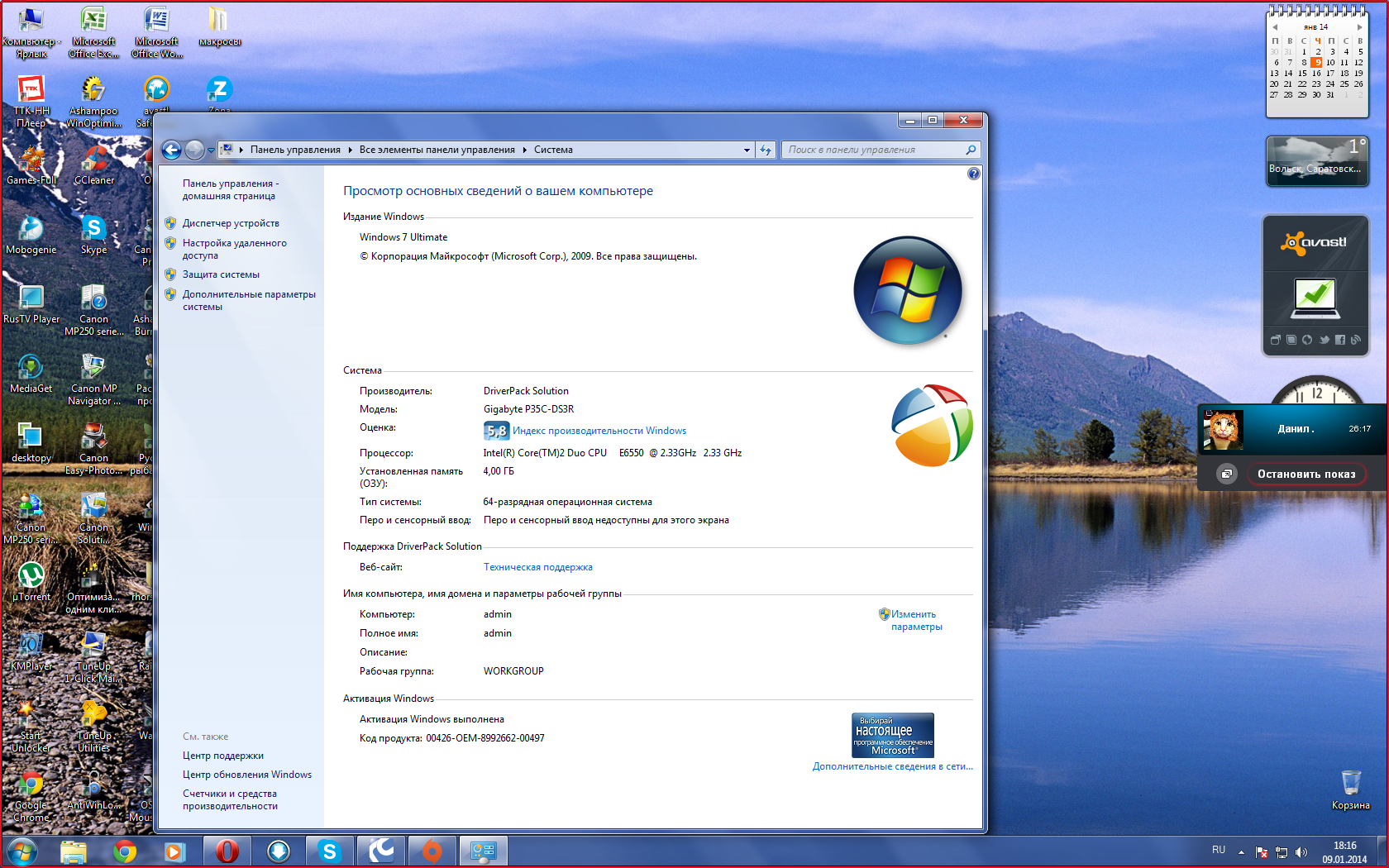Open the Корзина recycle bin icon
The width and height of the screenshot is (1389, 868).
(1351, 789)
